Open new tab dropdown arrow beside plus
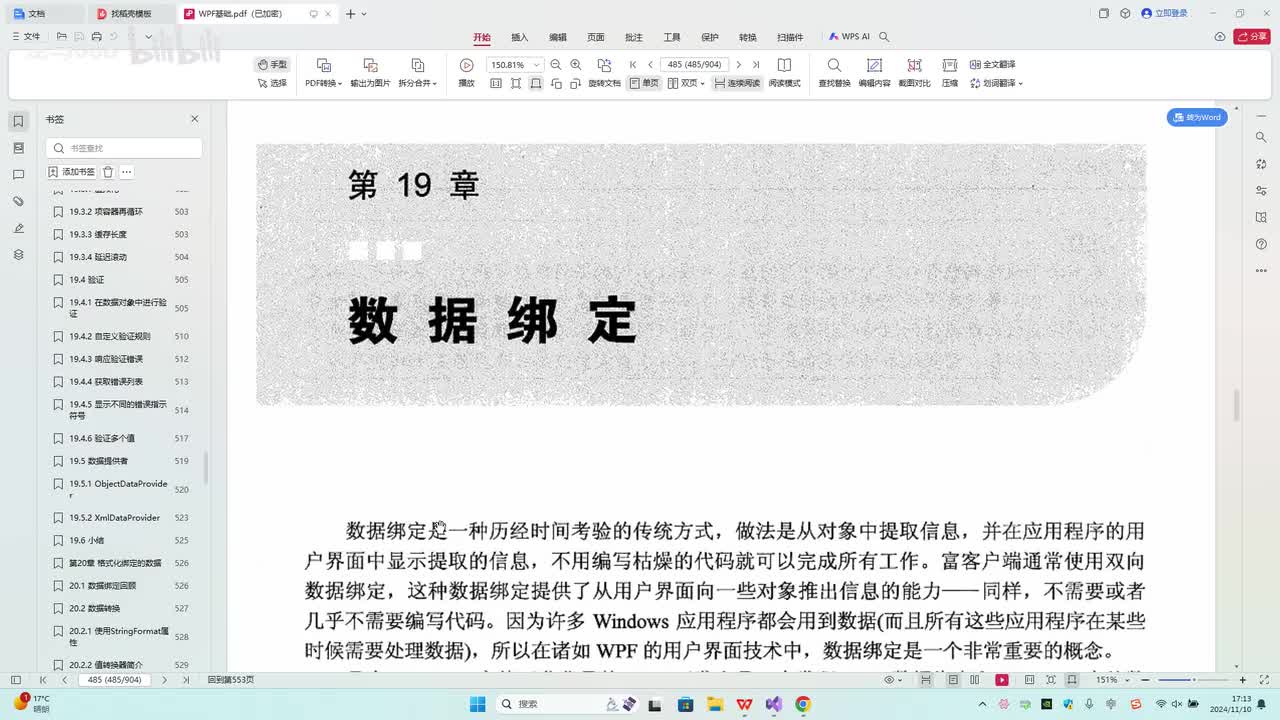 tap(363, 14)
